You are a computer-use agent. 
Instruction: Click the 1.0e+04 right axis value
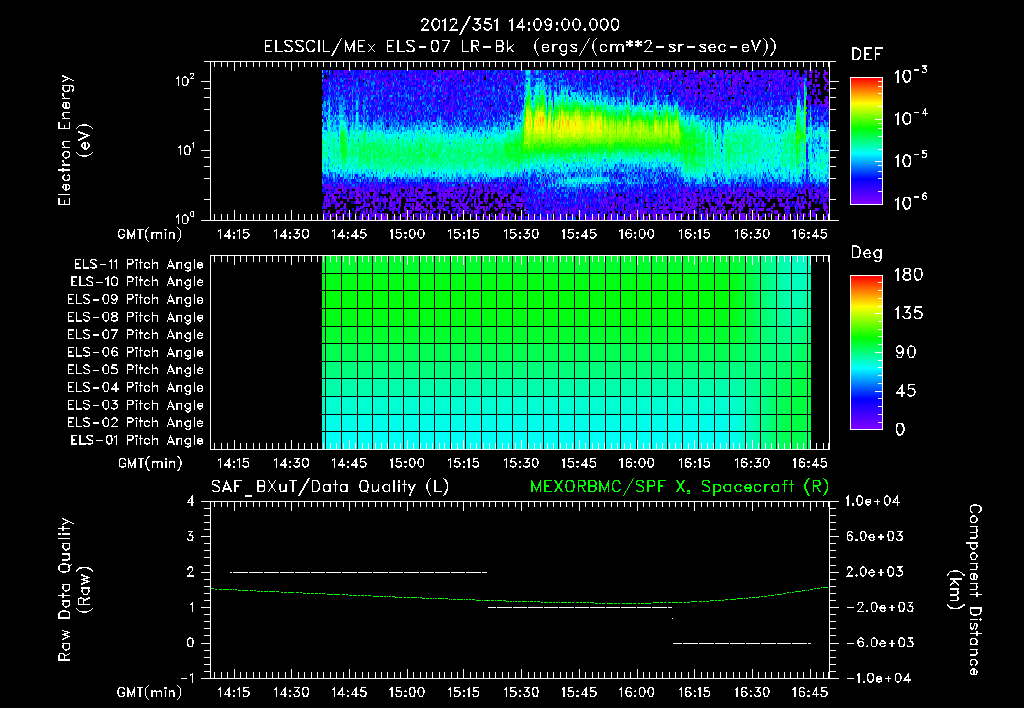[x=872, y=502]
